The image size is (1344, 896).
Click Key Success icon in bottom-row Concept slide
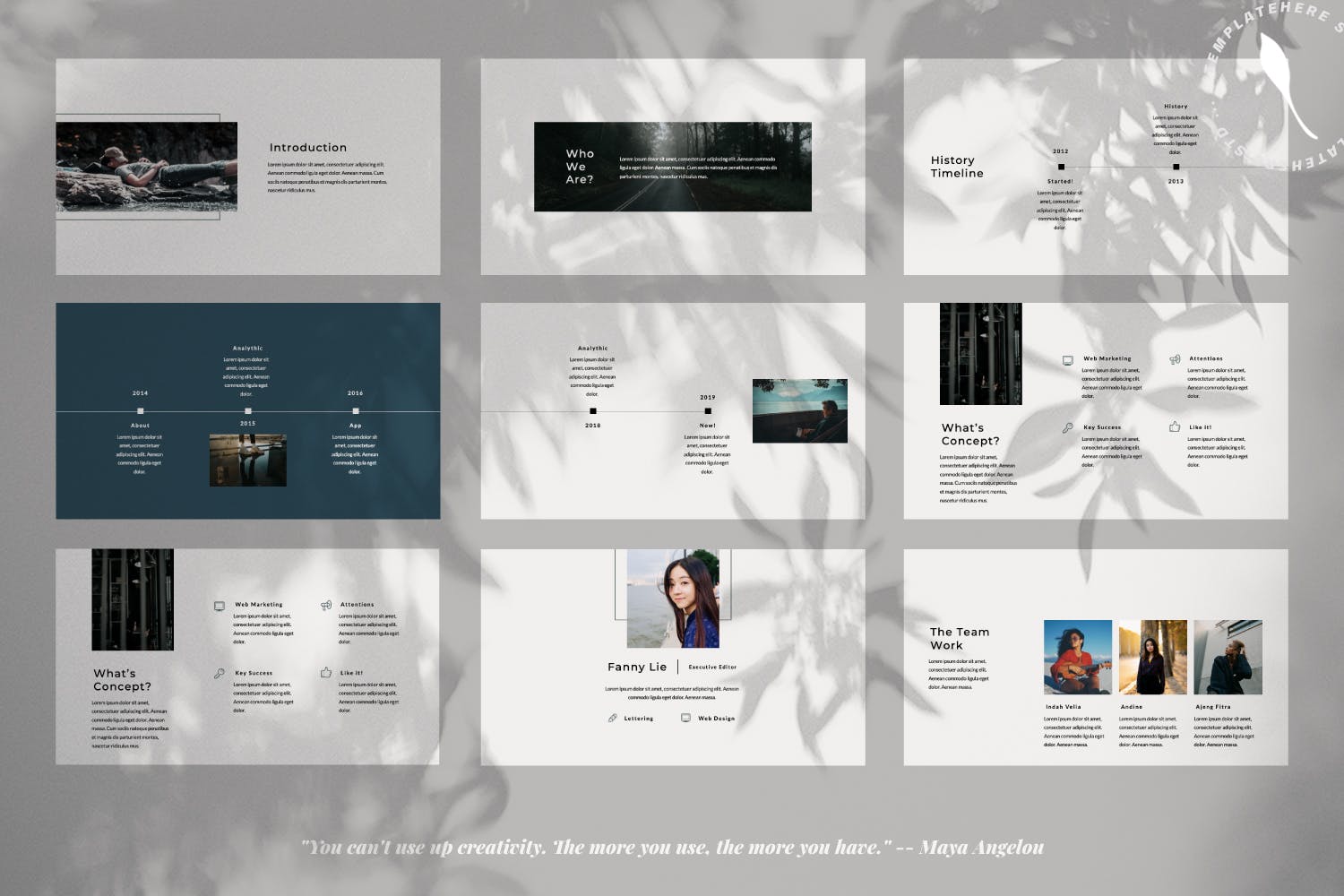coord(220,674)
